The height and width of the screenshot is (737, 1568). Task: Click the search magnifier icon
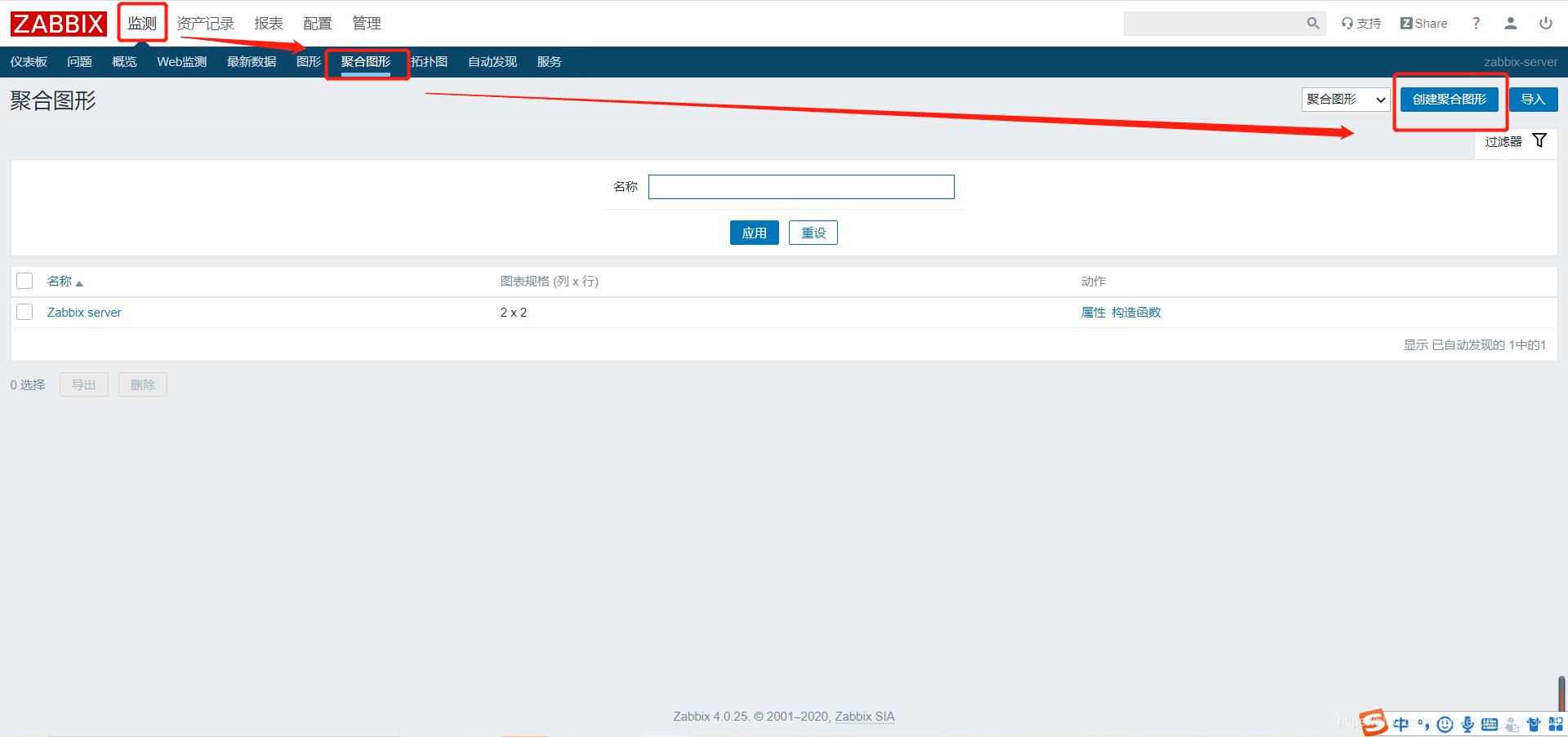(1312, 24)
